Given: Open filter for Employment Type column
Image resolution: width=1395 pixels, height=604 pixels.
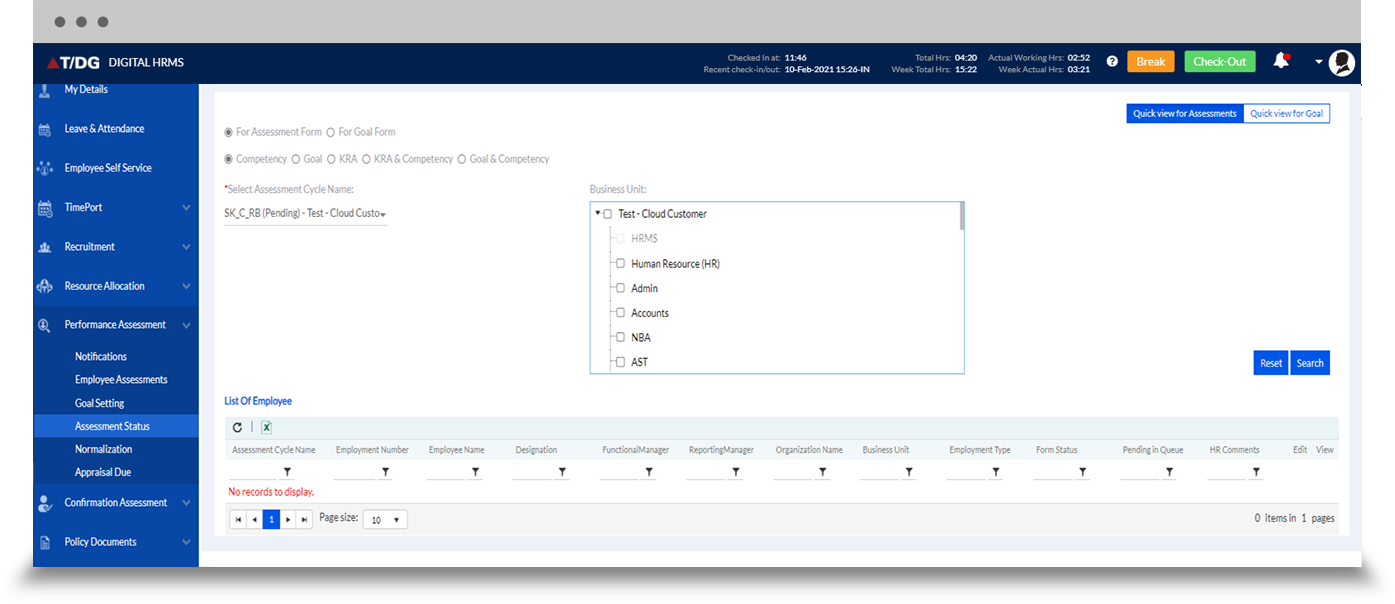Looking at the screenshot, I should coord(995,471).
